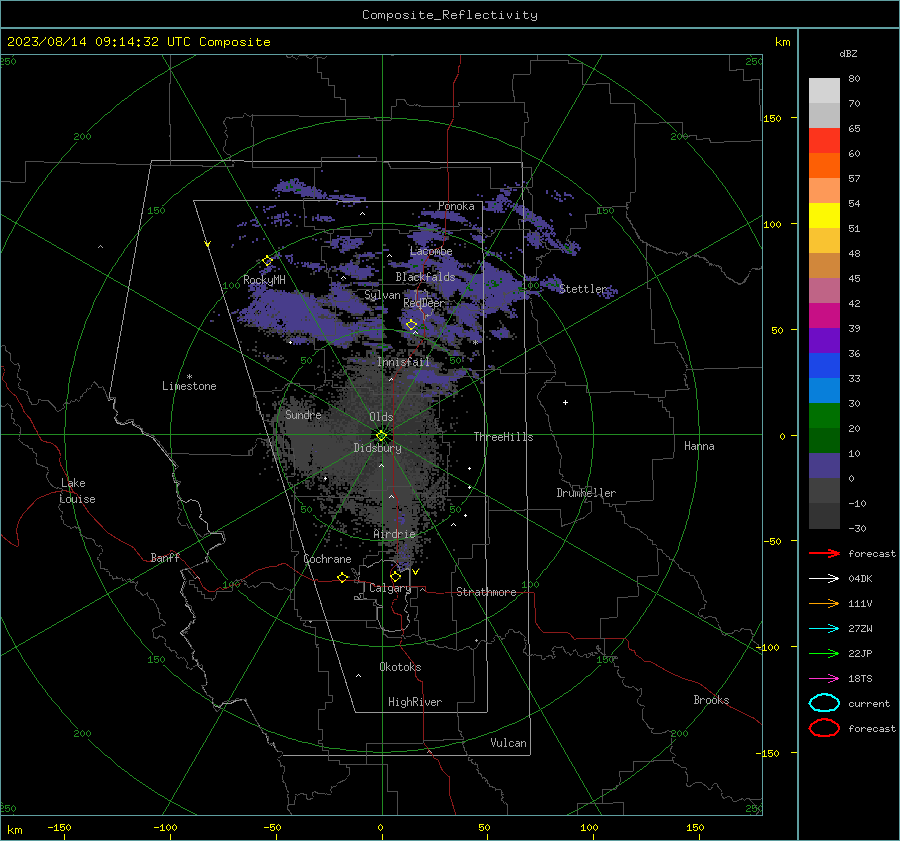Click the dBZ legend heading
The width and height of the screenshot is (900, 841).
click(x=848, y=53)
